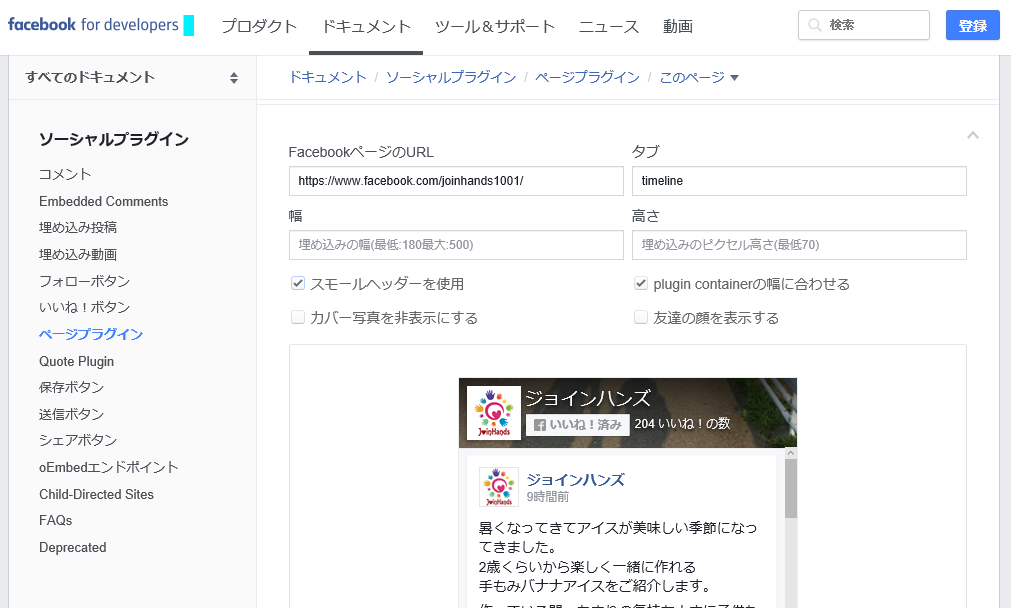The height and width of the screenshot is (608, 1011).
Task: Open oEmbedエンドポイント in the sidebar
Action: [x=109, y=467]
